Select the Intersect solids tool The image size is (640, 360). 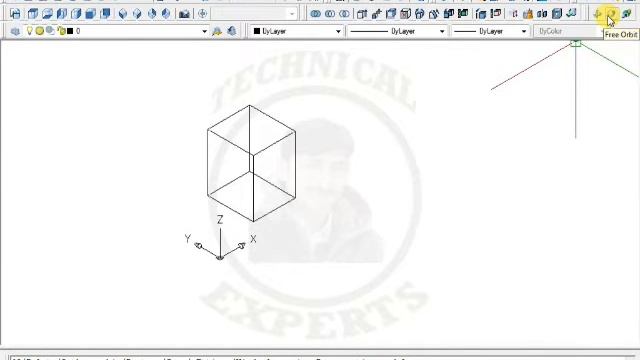tap(344, 14)
